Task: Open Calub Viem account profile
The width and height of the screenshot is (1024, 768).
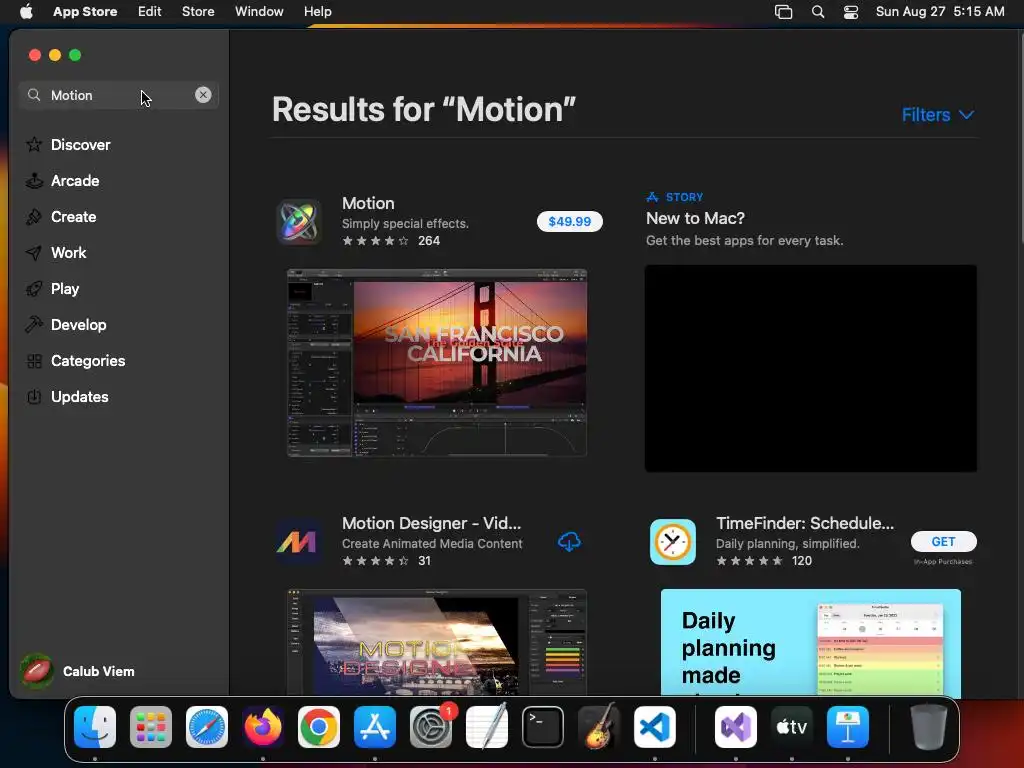Action: click(78, 671)
